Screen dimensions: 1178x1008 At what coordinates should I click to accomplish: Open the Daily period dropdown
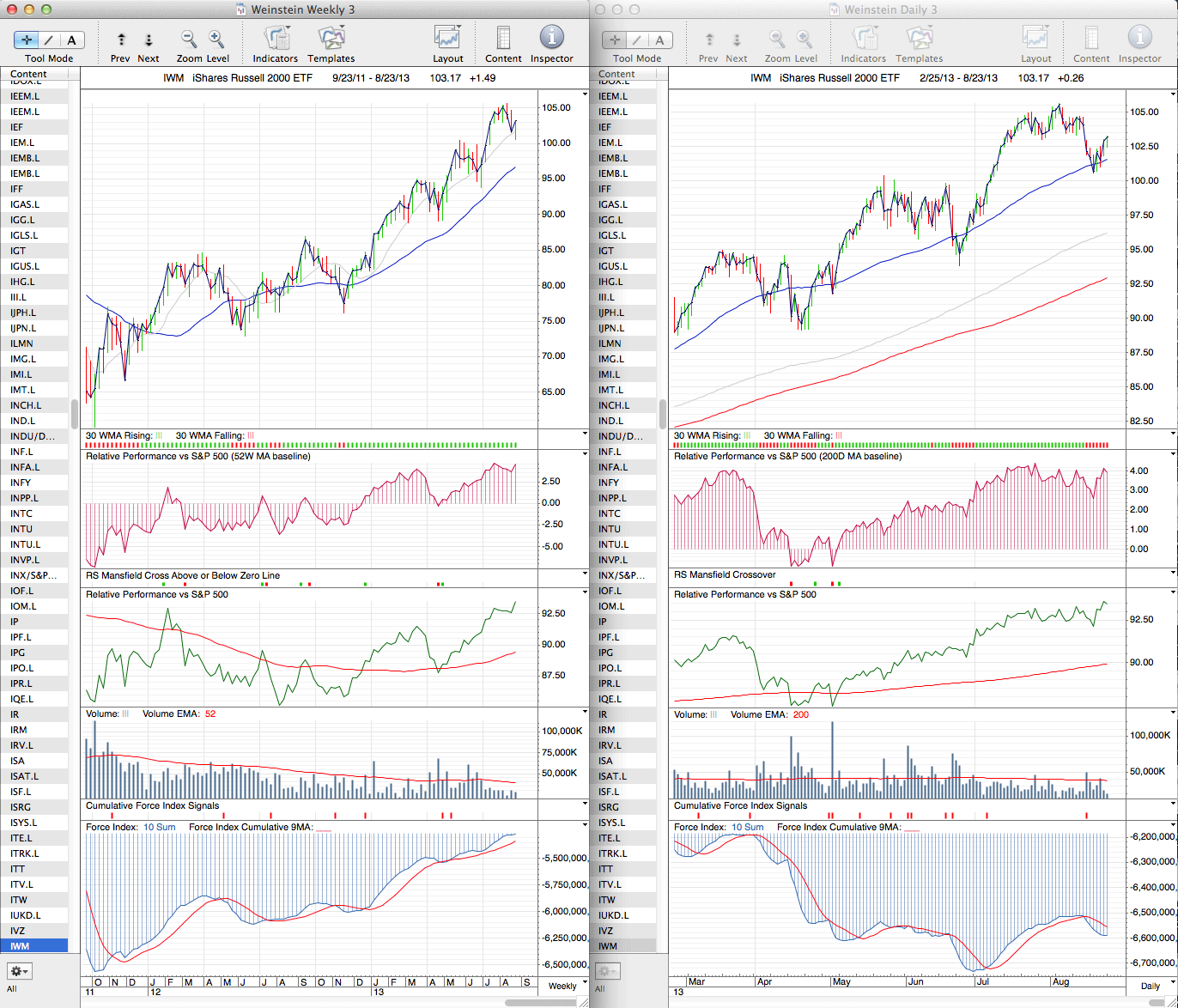[1151, 986]
